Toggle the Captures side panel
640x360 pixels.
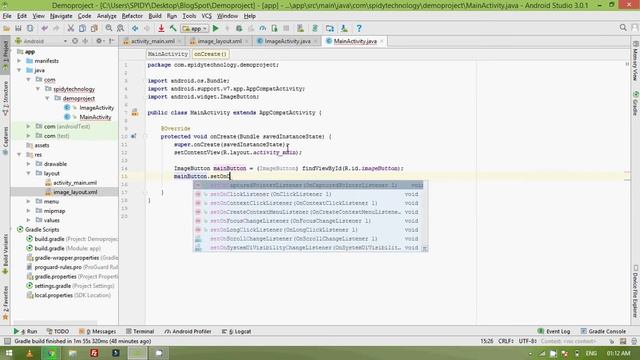(x=5, y=140)
